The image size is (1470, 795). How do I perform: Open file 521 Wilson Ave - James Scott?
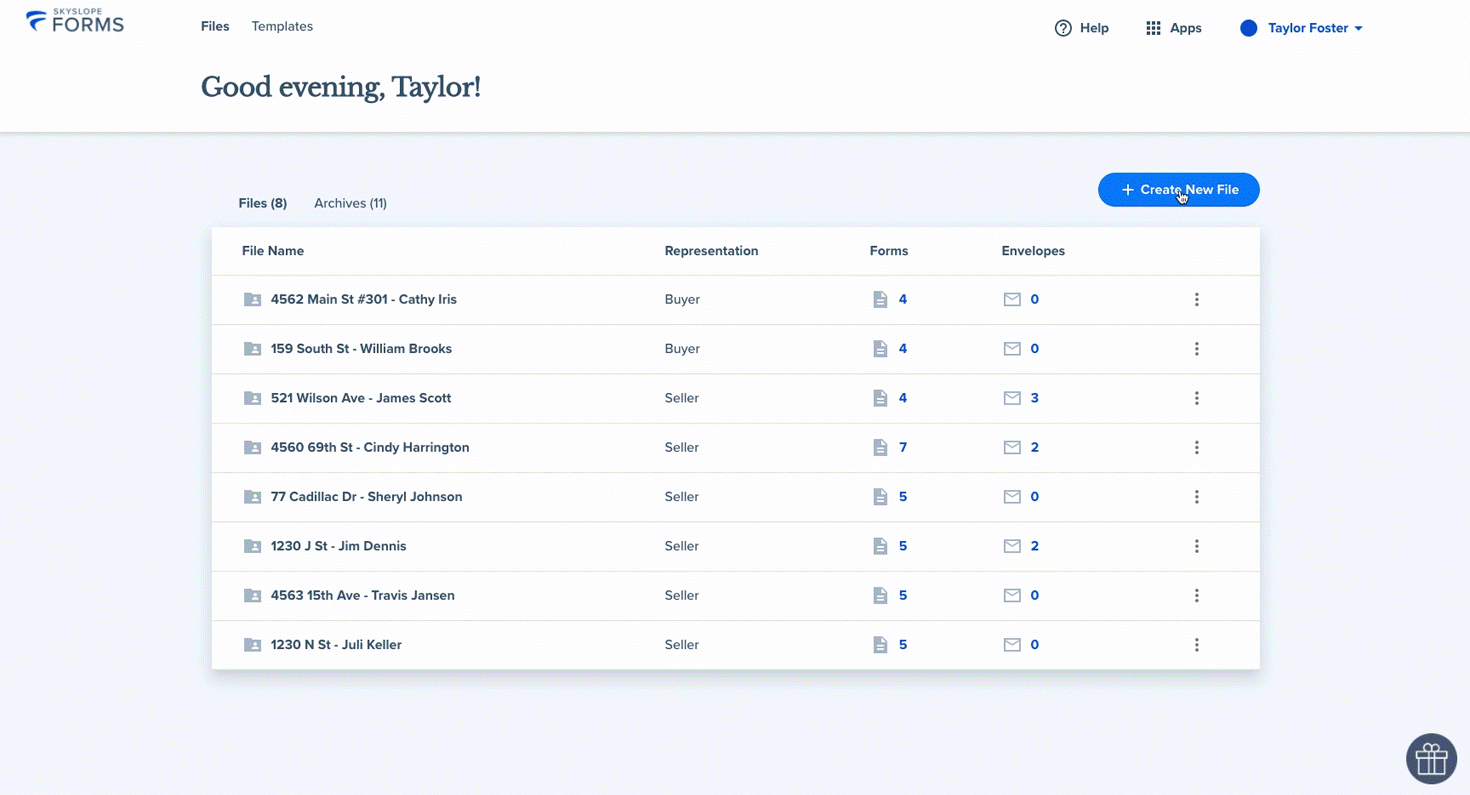point(361,398)
